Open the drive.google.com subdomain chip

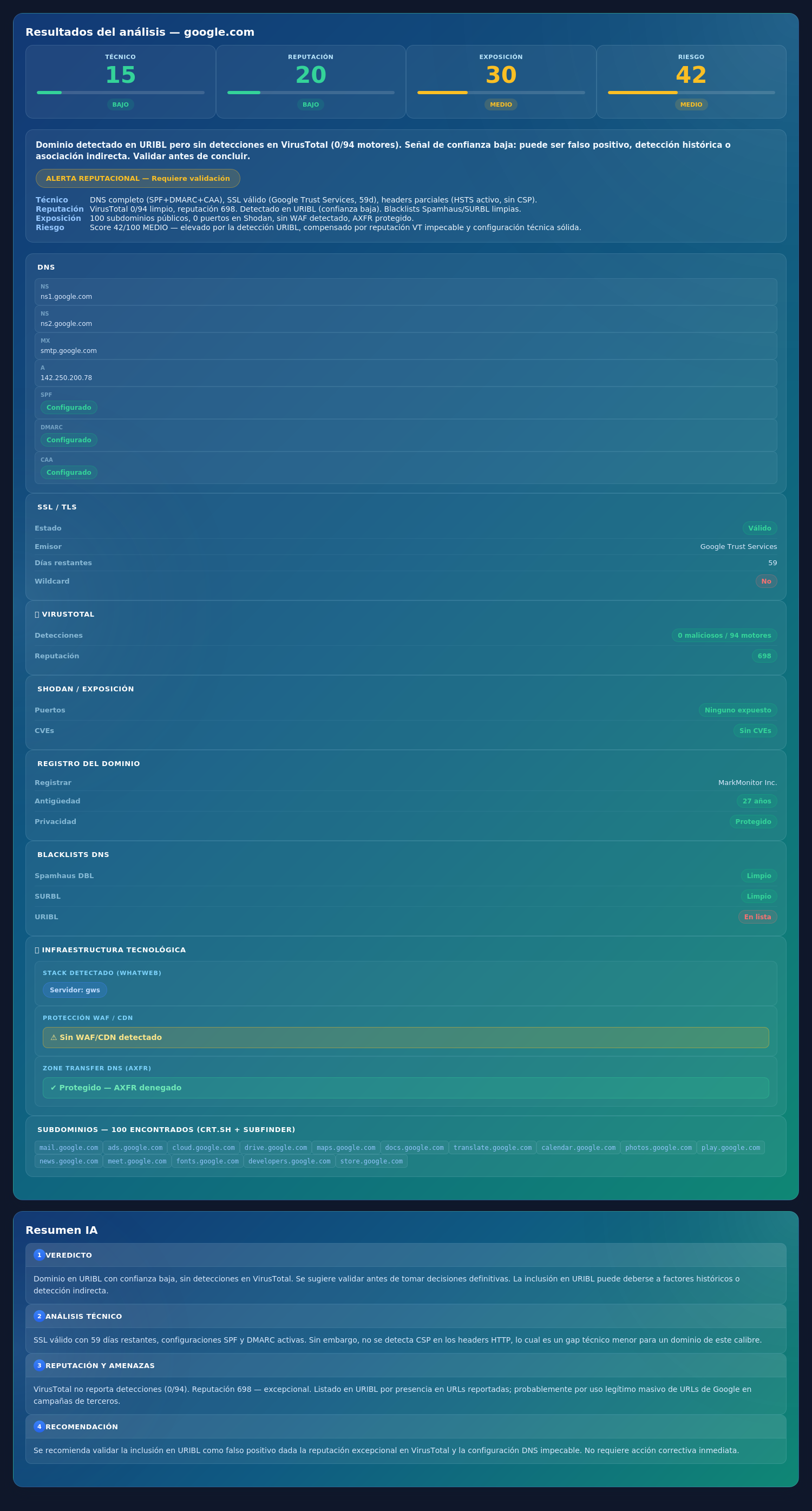pos(276,1147)
